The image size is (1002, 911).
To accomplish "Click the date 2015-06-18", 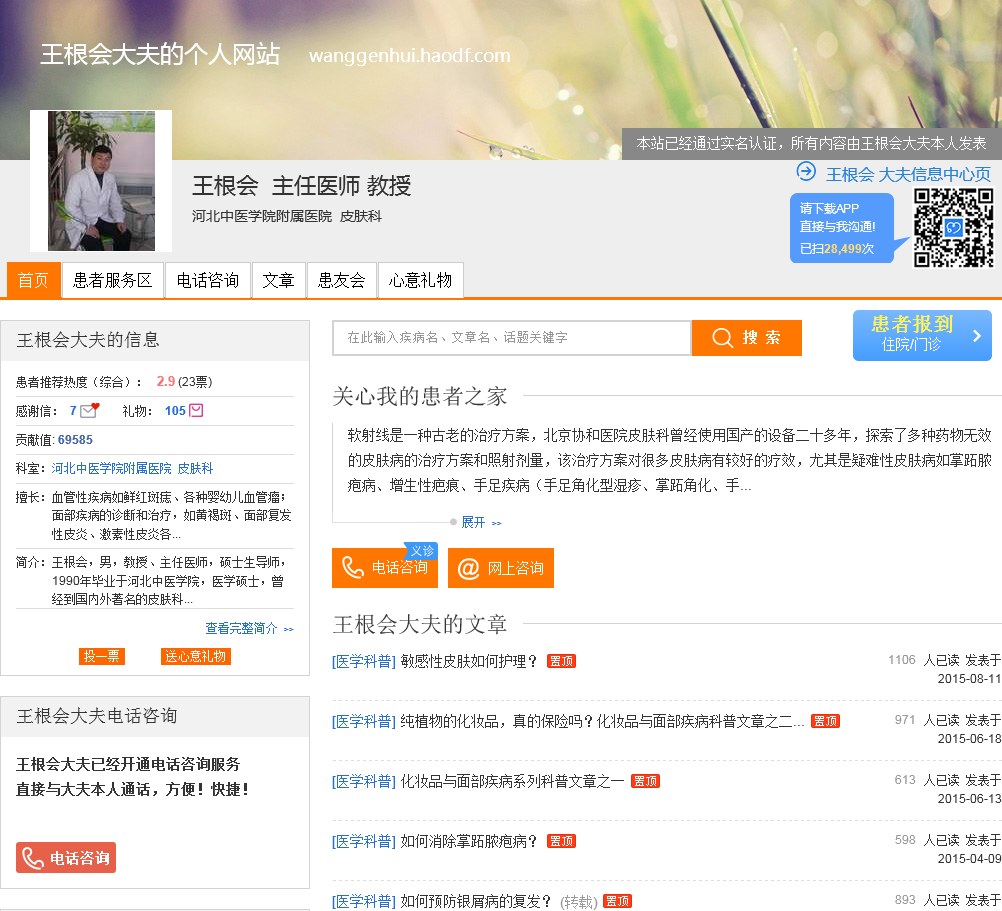I will point(969,739).
